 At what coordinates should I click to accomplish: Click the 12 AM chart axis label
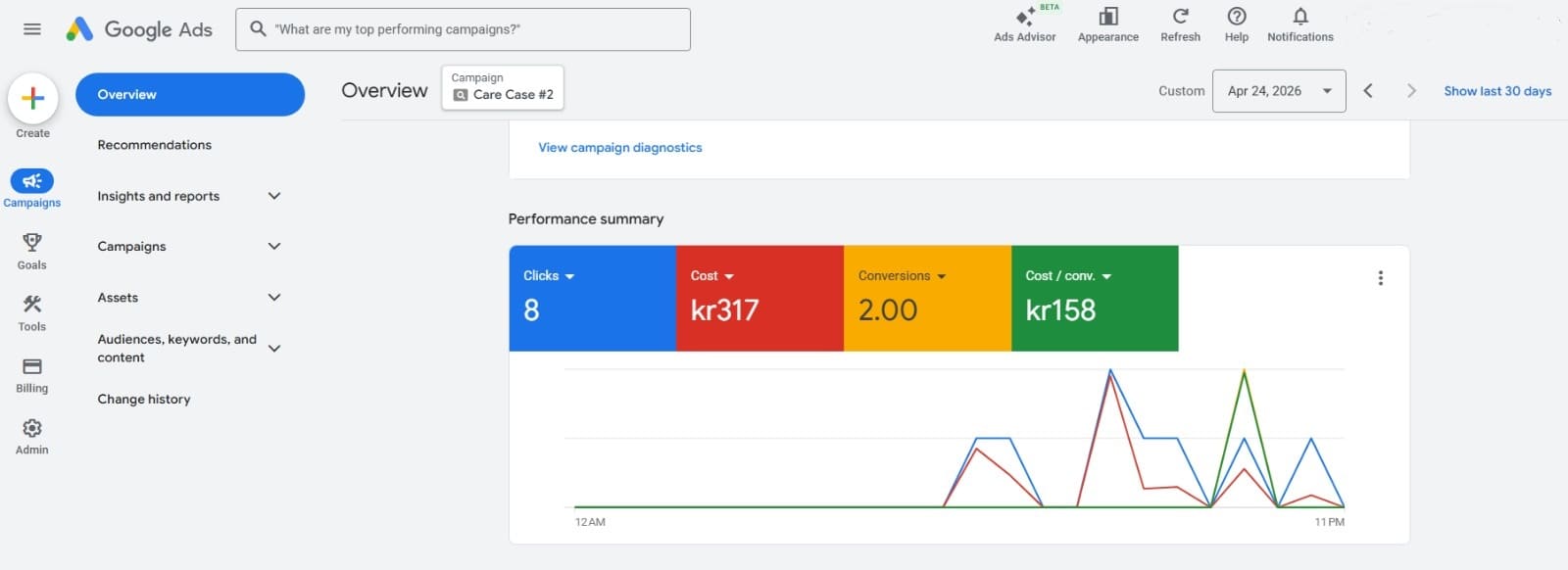[590, 522]
